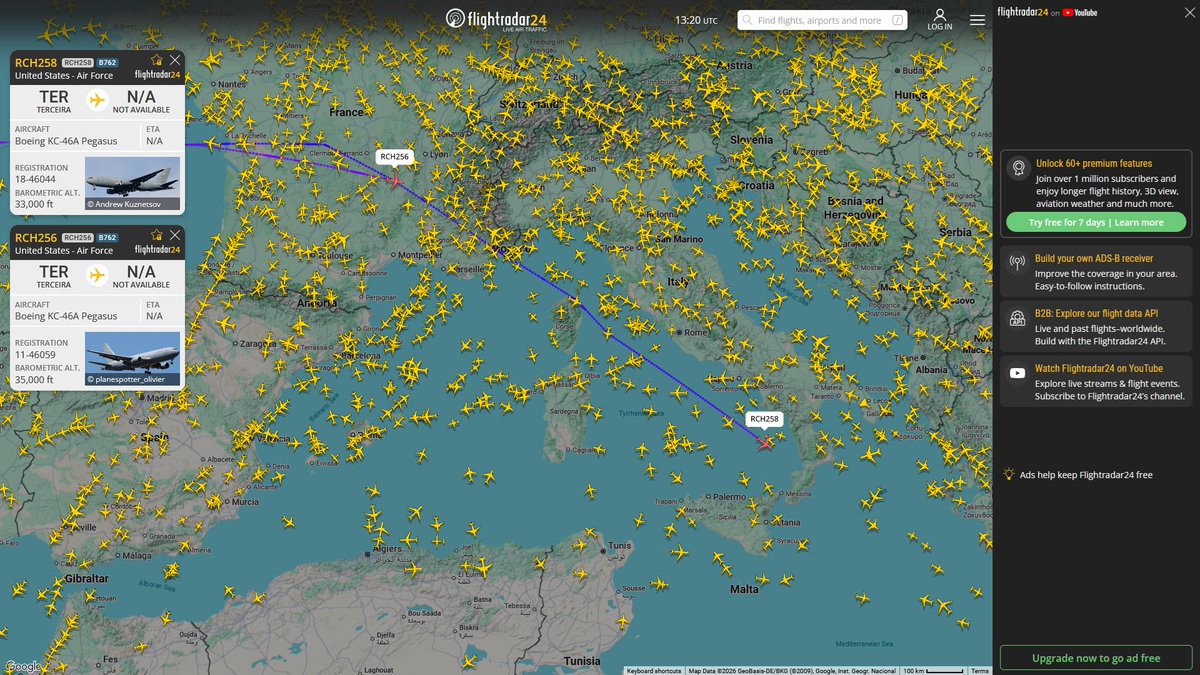The width and height of the screenshot is (1200, 675).
Task: Open RCH256 aircraft photo thumbnail
Action: point(133,359)
